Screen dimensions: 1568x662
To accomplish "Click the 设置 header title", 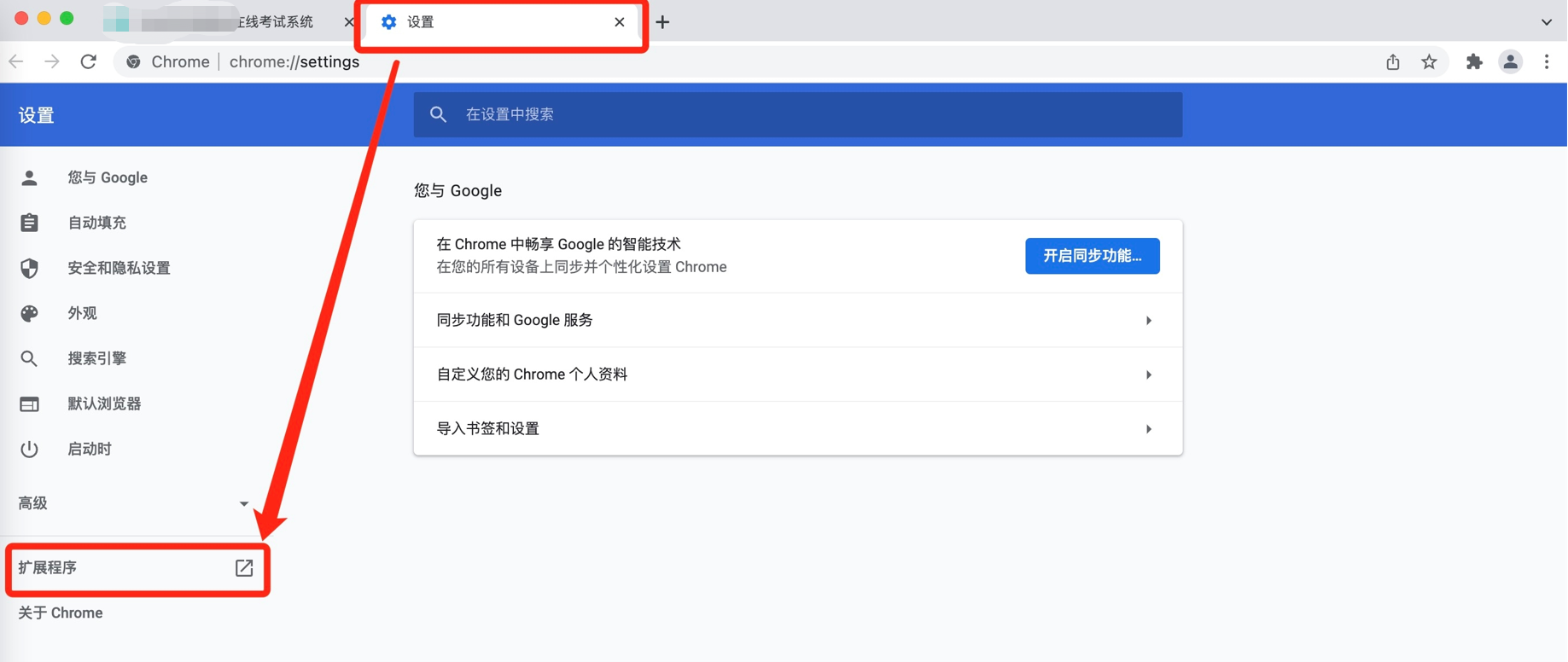I will (36, 115).
